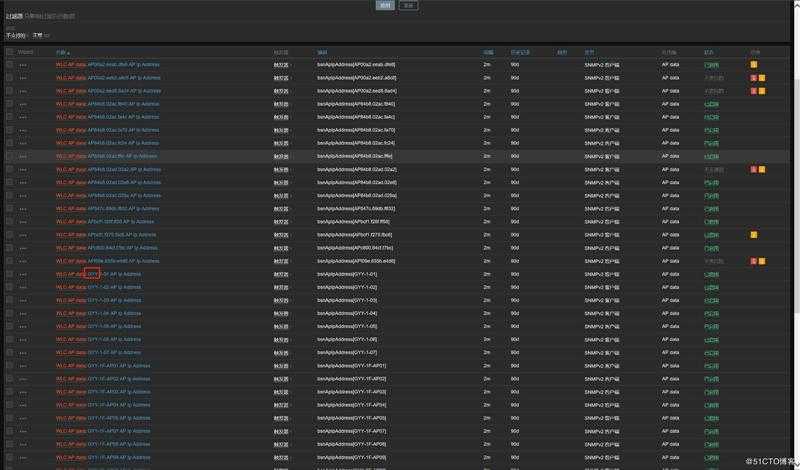800x470 pixels.
Task: Click red error icon on AP00a2.eed8.6a04 row
Action: 754,91
